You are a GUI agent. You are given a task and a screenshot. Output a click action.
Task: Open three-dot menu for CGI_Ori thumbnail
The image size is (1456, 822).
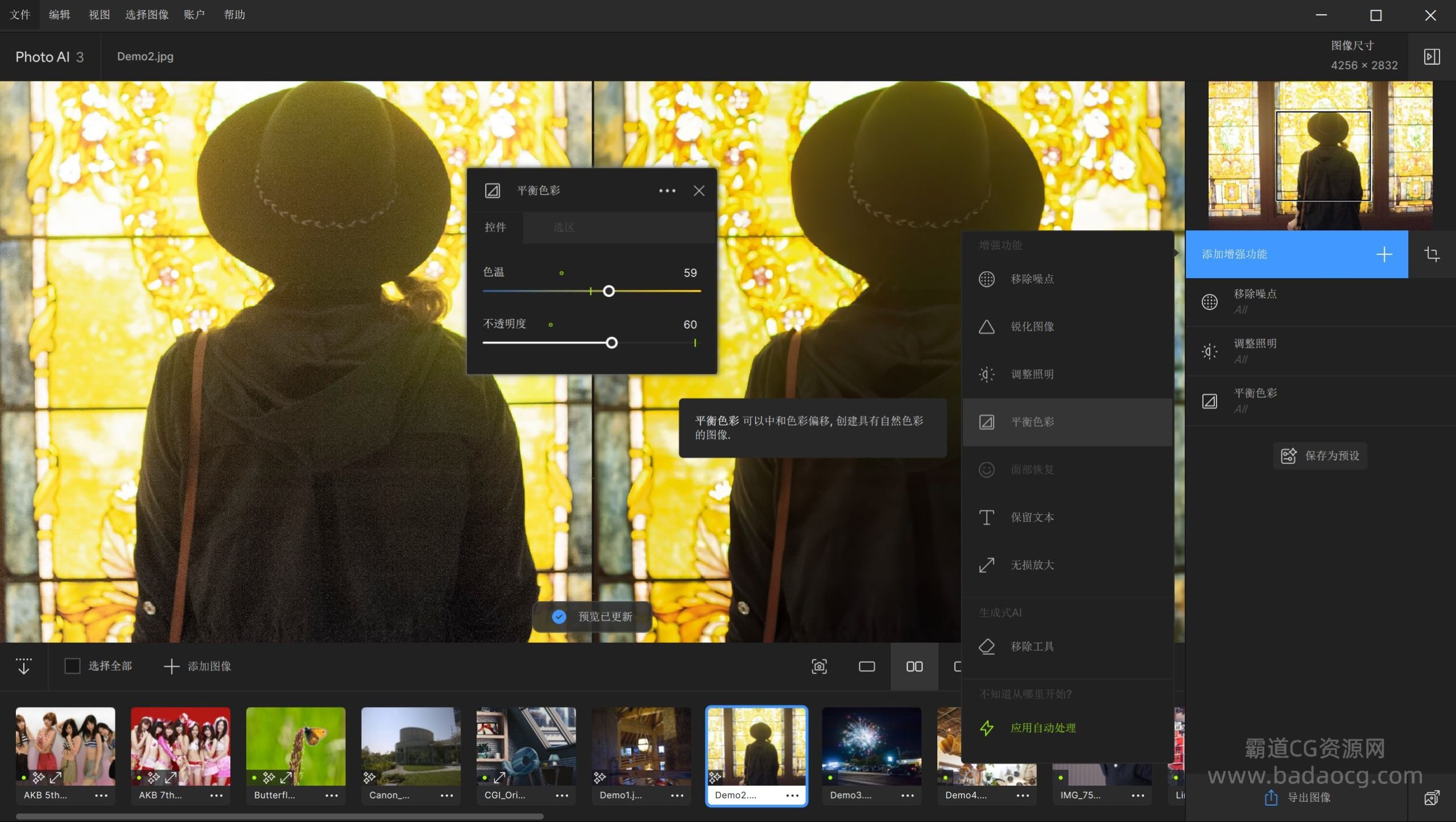(562, 796)
